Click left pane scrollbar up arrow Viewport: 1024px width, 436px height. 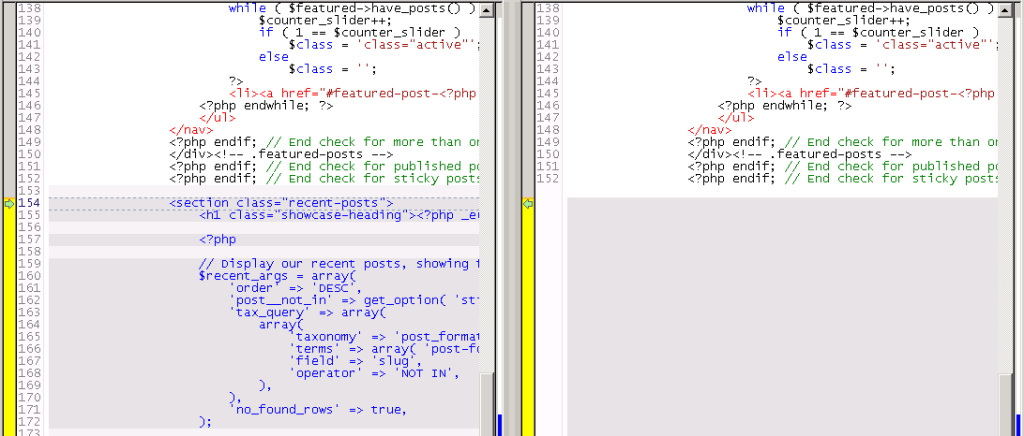pos(486,10)
